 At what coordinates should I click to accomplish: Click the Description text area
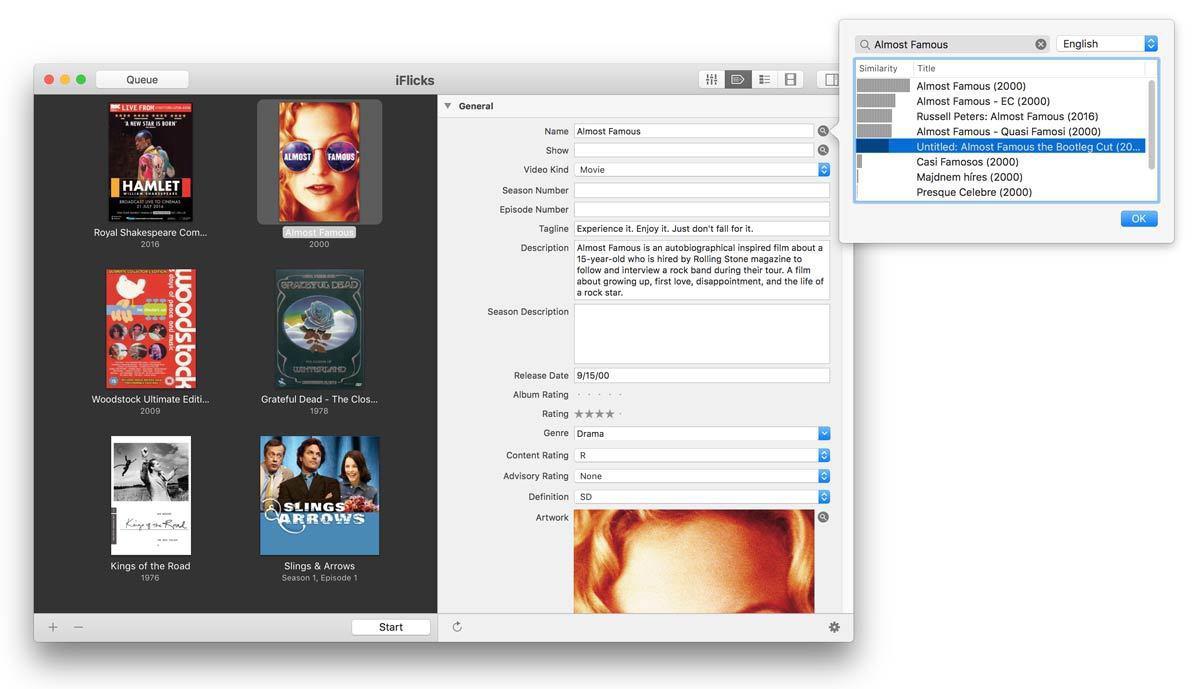702,270
